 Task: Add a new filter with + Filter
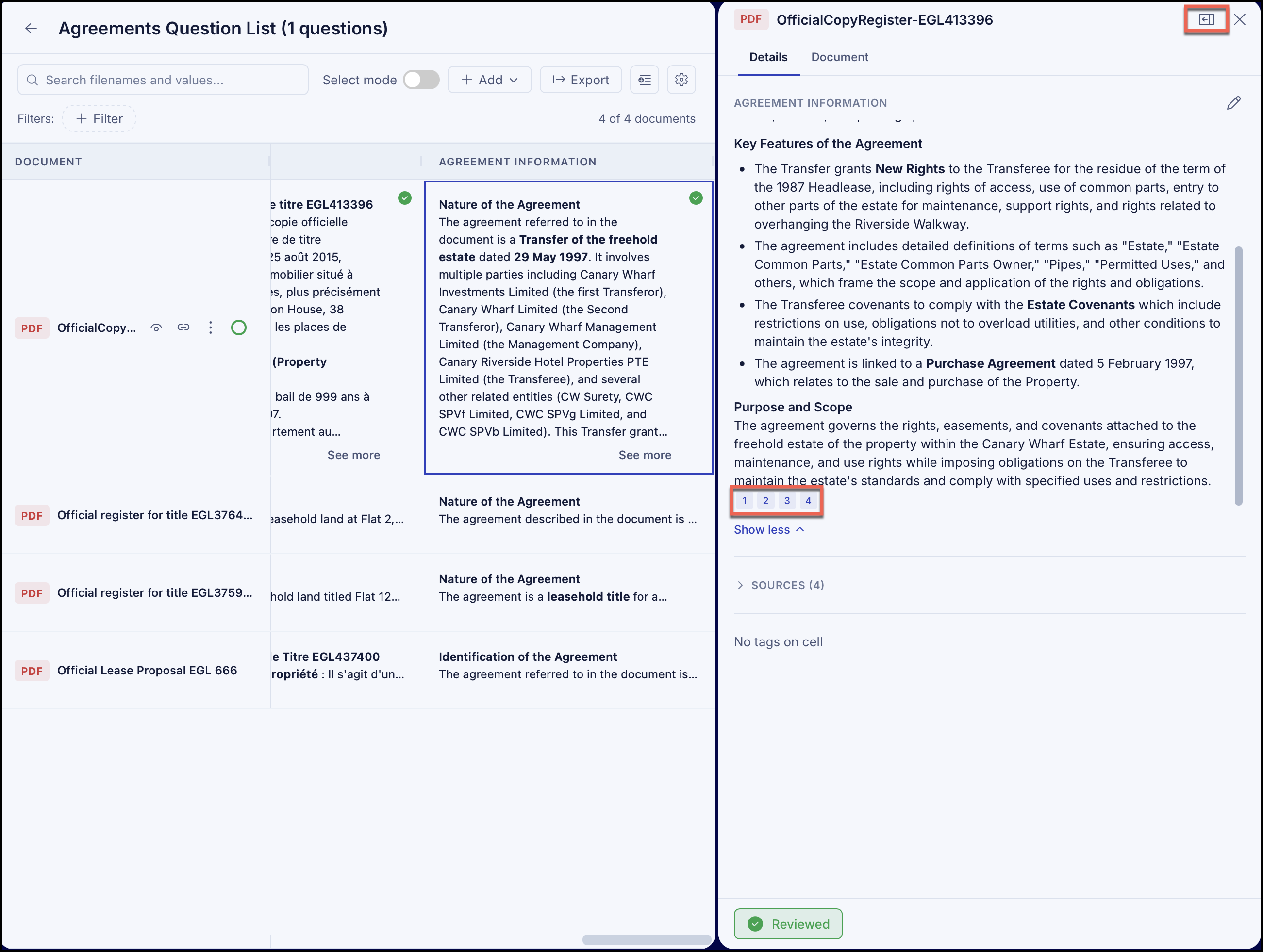[x=99, y=119]
